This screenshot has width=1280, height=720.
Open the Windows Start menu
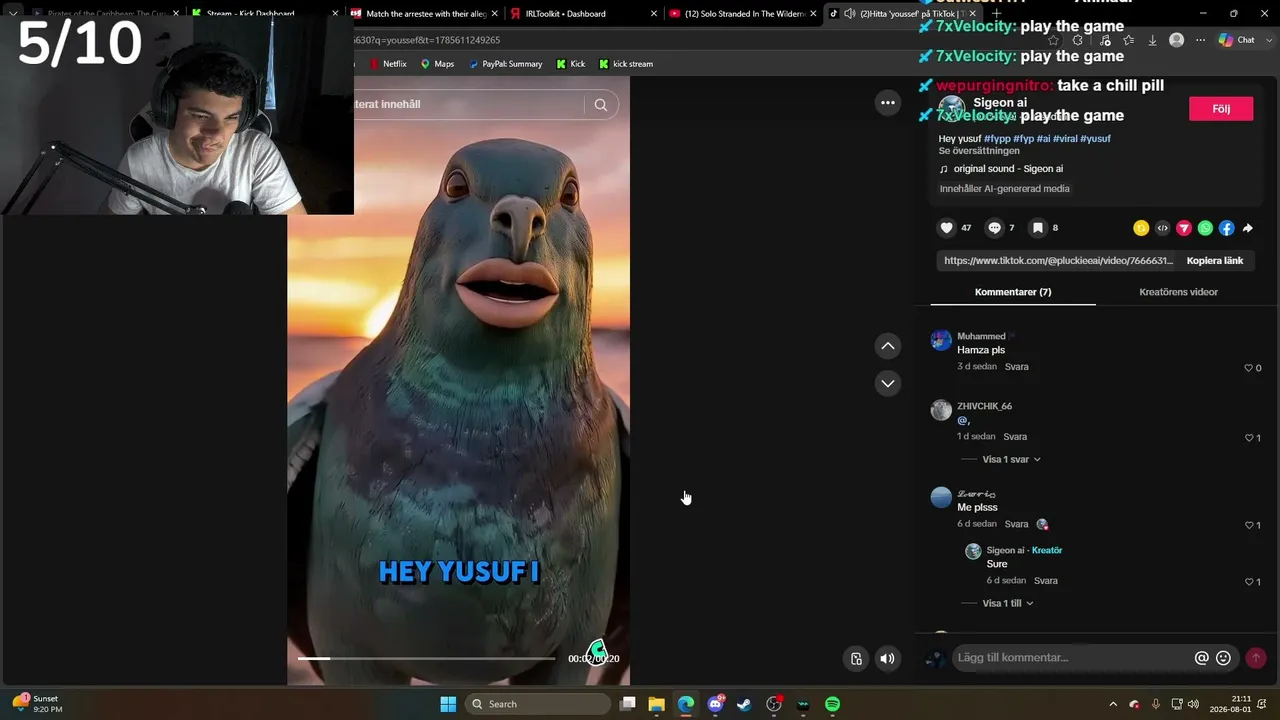[448, 704]
